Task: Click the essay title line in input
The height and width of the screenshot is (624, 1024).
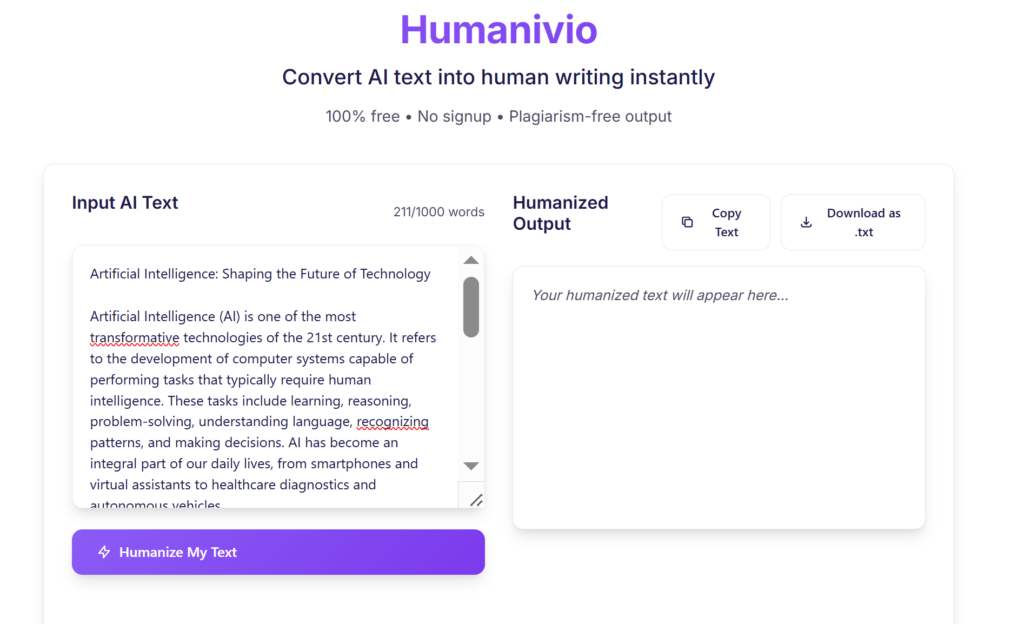Action: pos(260,274)
